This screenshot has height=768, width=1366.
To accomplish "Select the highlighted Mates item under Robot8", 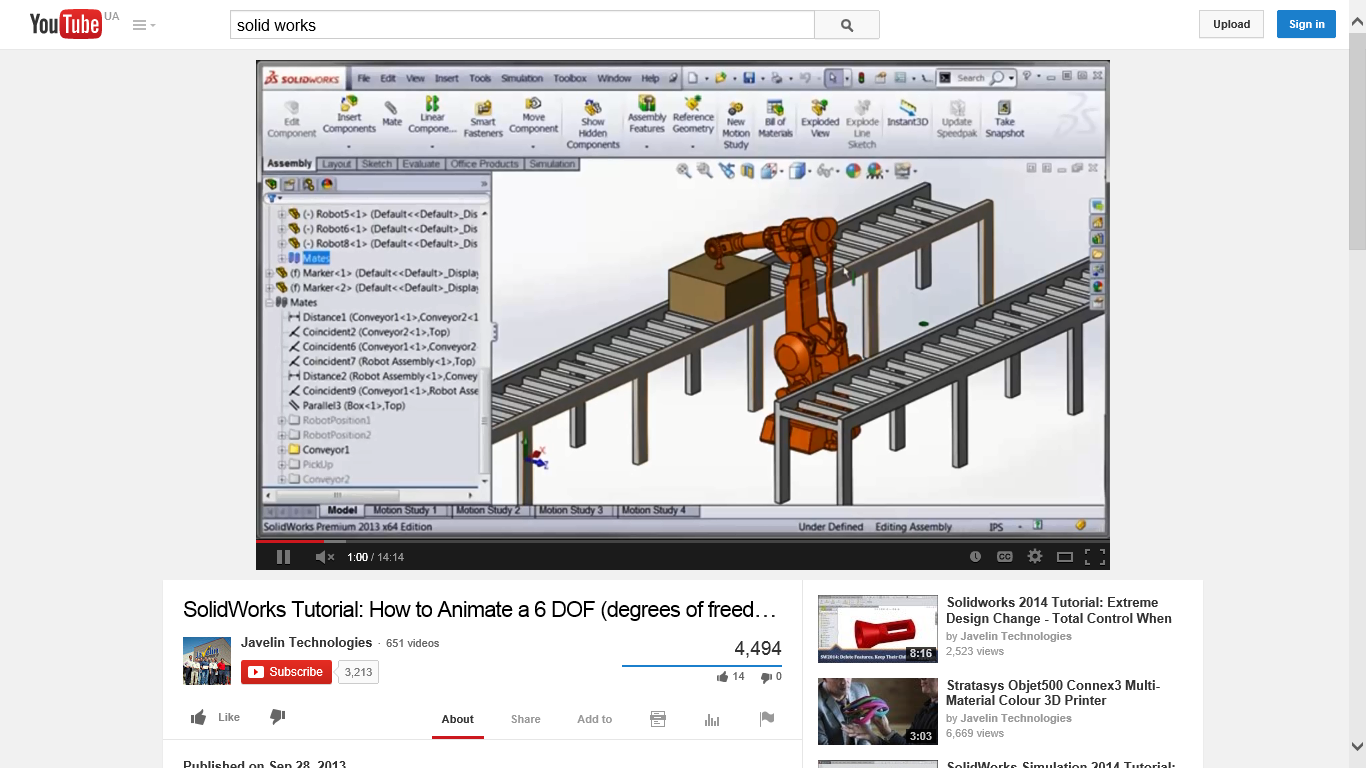I will (316, 258).
